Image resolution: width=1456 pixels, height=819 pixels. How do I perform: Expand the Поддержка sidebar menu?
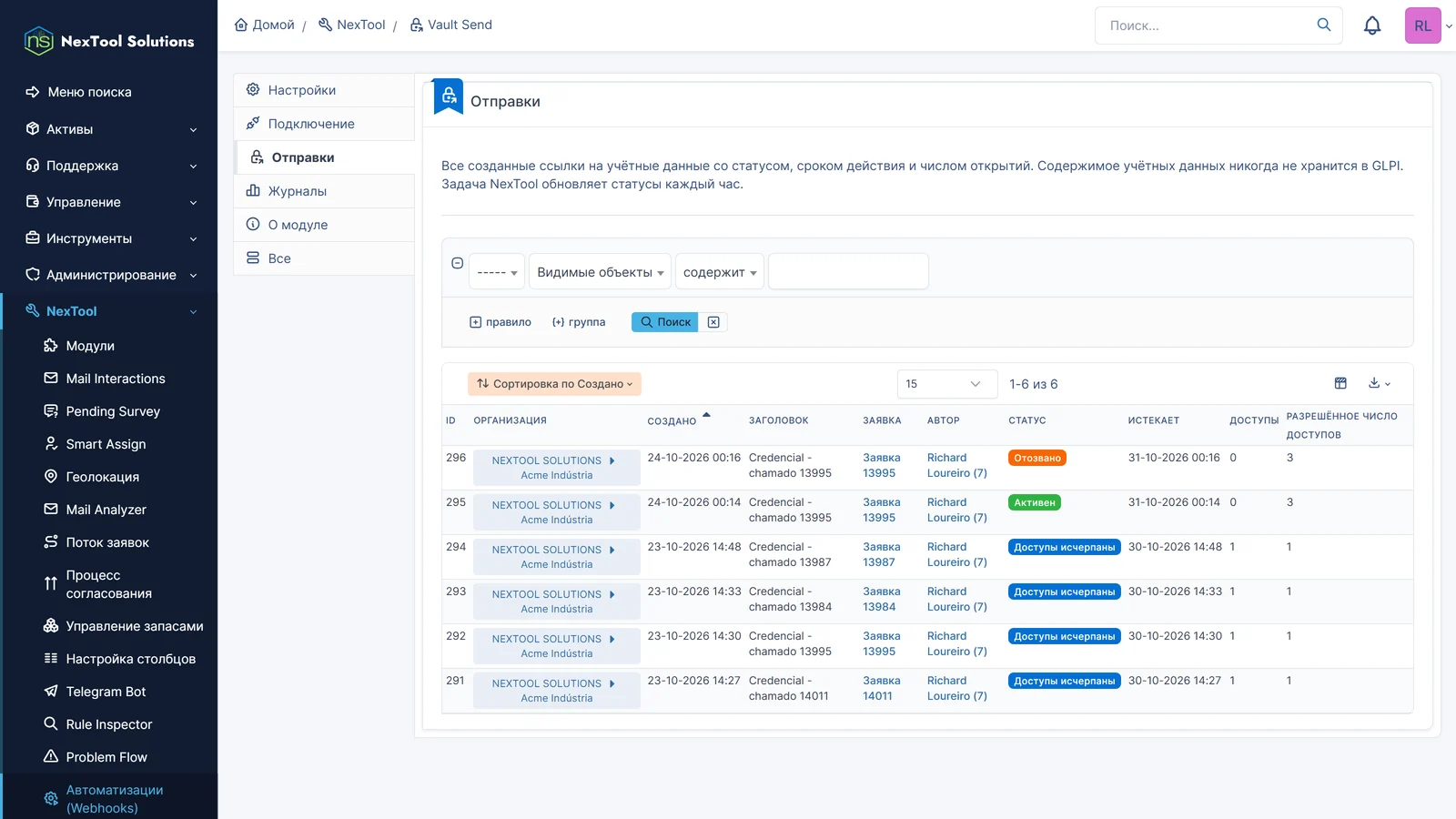pos(111,166)
